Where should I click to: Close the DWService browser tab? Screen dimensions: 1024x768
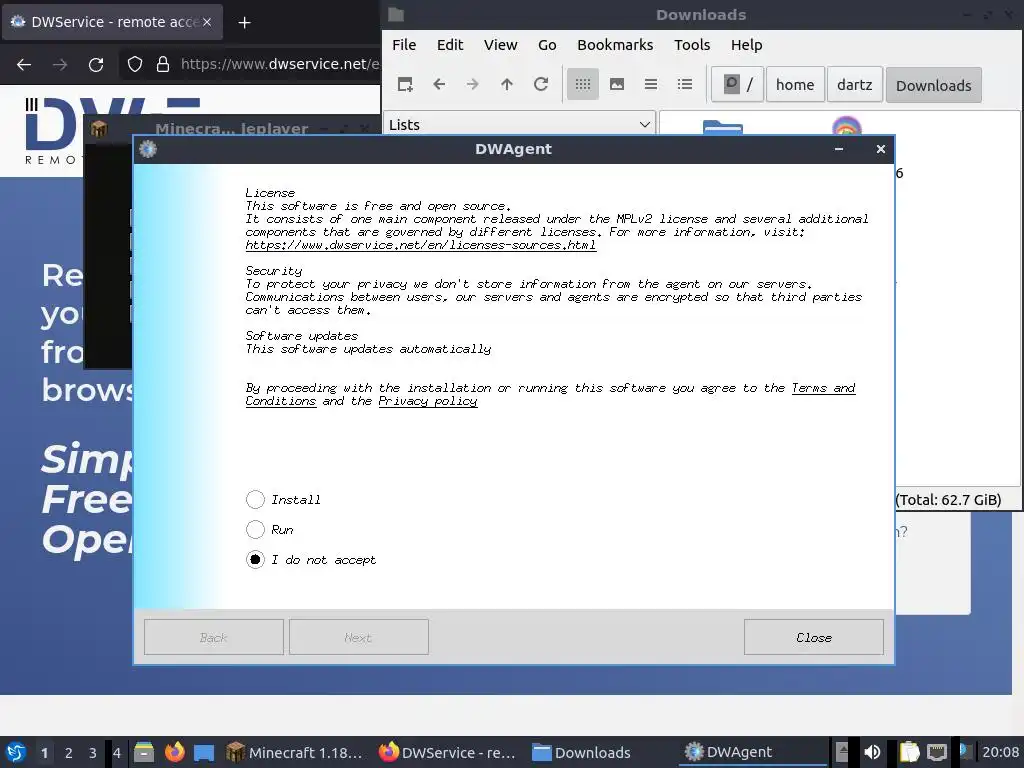pyautogui.click(x=206, y=22)
